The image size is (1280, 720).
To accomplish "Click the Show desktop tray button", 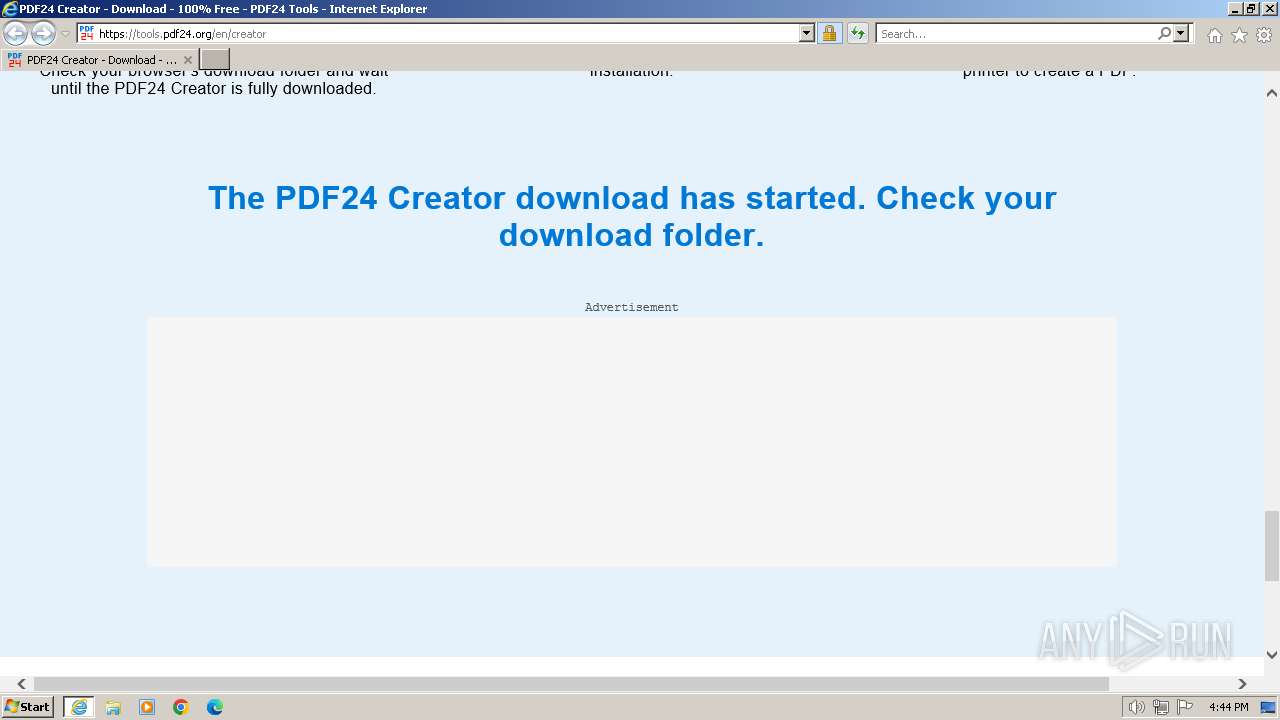I will click(1269, 707).
